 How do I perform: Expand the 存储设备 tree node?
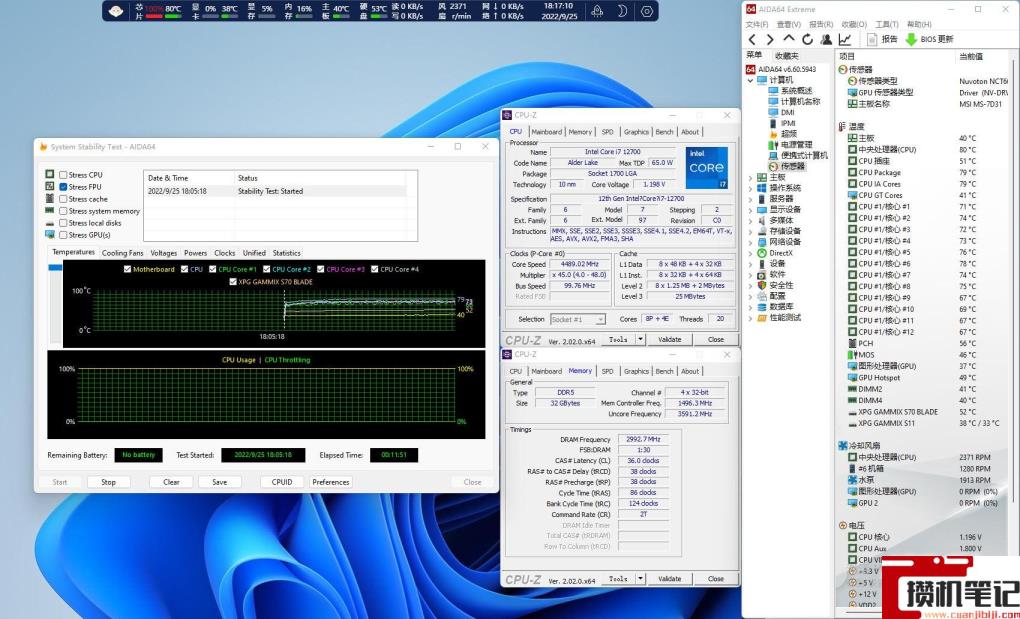point(751,231)
